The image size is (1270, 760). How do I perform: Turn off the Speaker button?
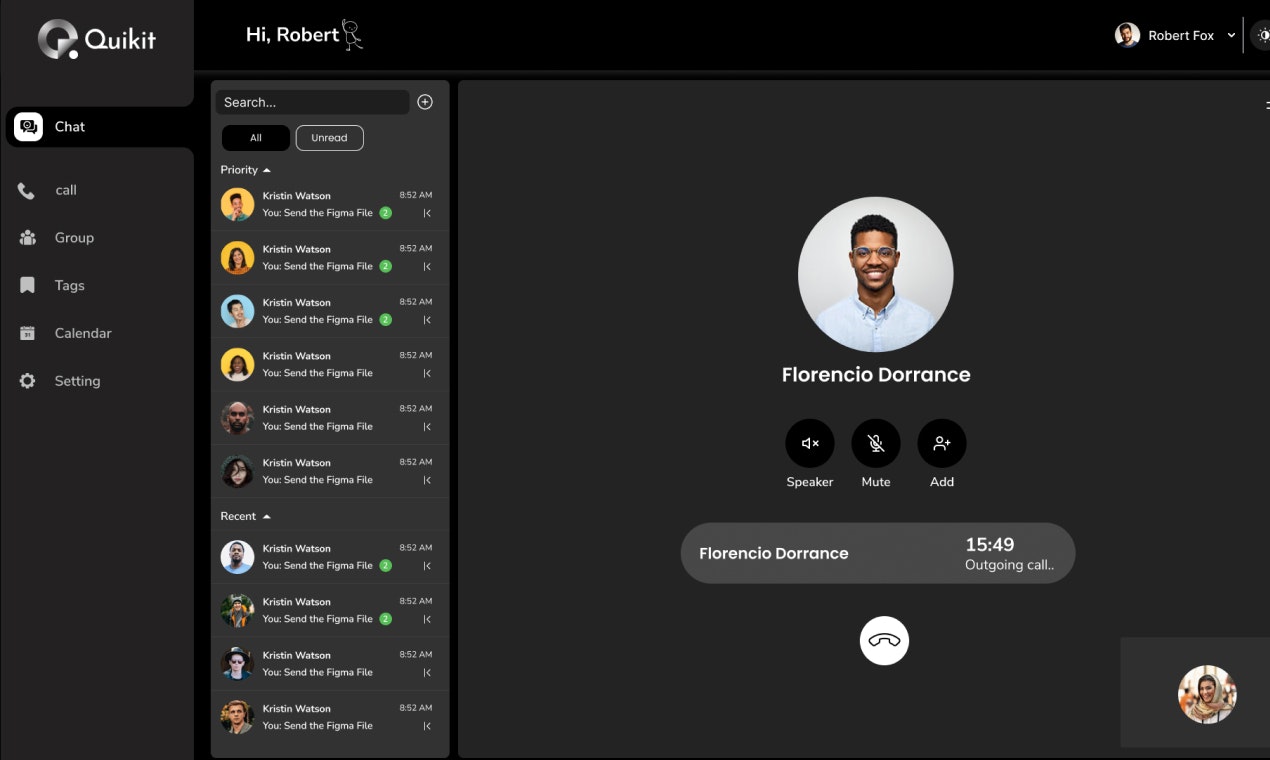point(810,443)
